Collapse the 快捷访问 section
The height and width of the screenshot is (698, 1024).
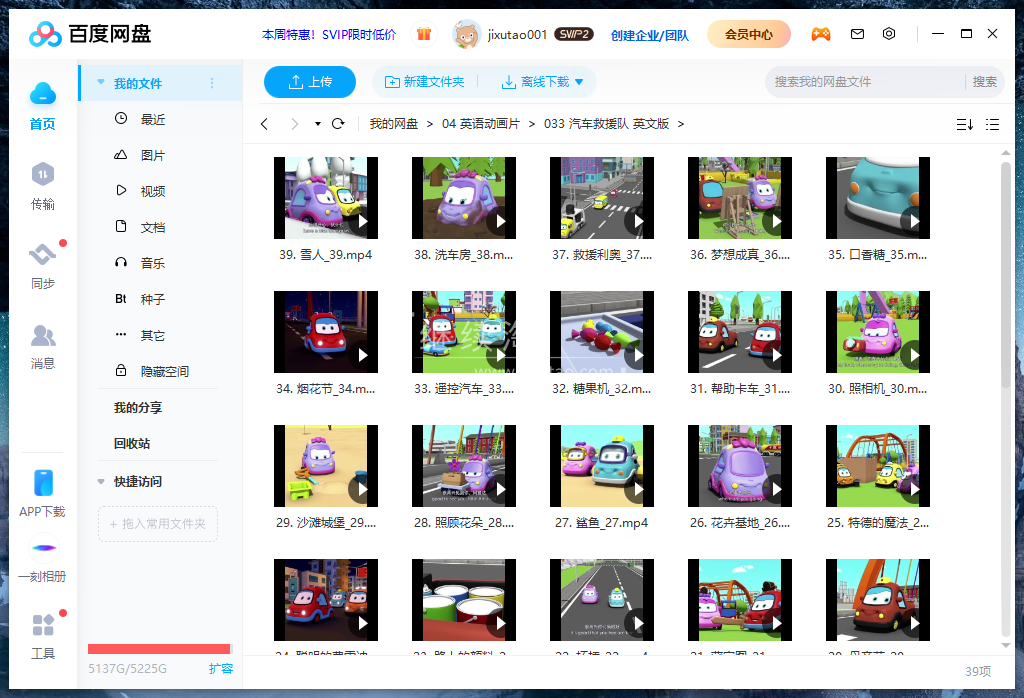coord(101,482)
